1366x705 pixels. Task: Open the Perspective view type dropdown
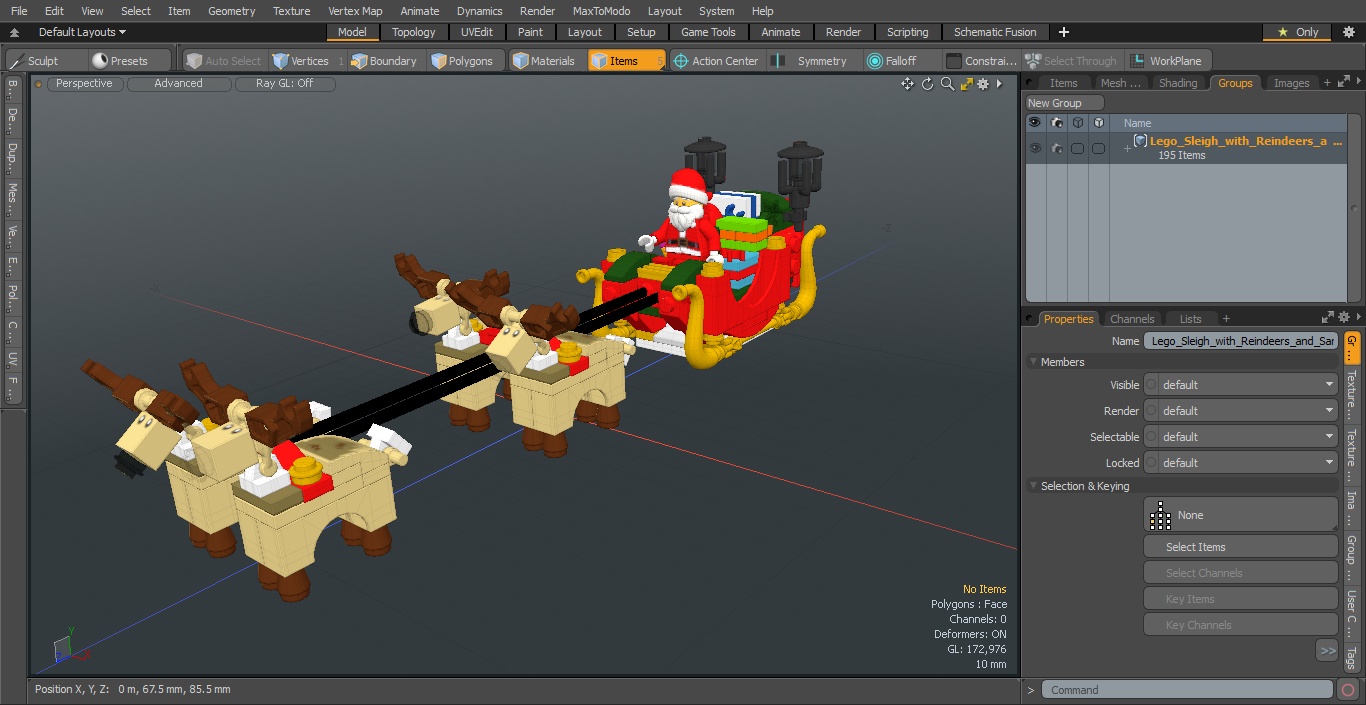pyautogui.click(x=85, y=84)
